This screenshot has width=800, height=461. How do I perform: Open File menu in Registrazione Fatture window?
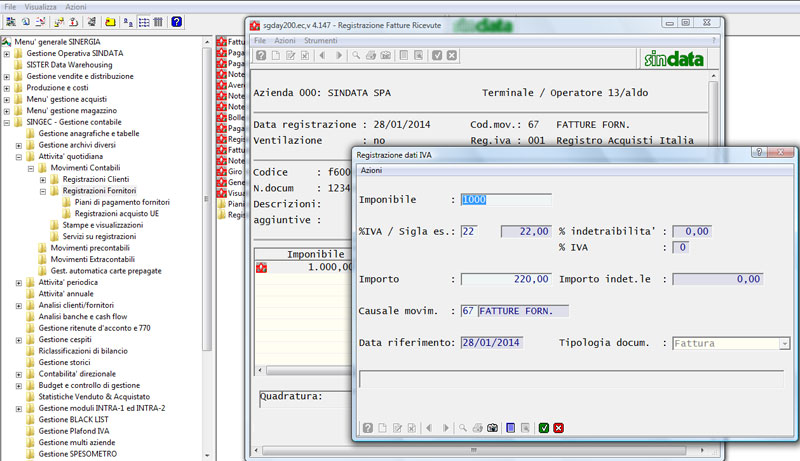260,40
